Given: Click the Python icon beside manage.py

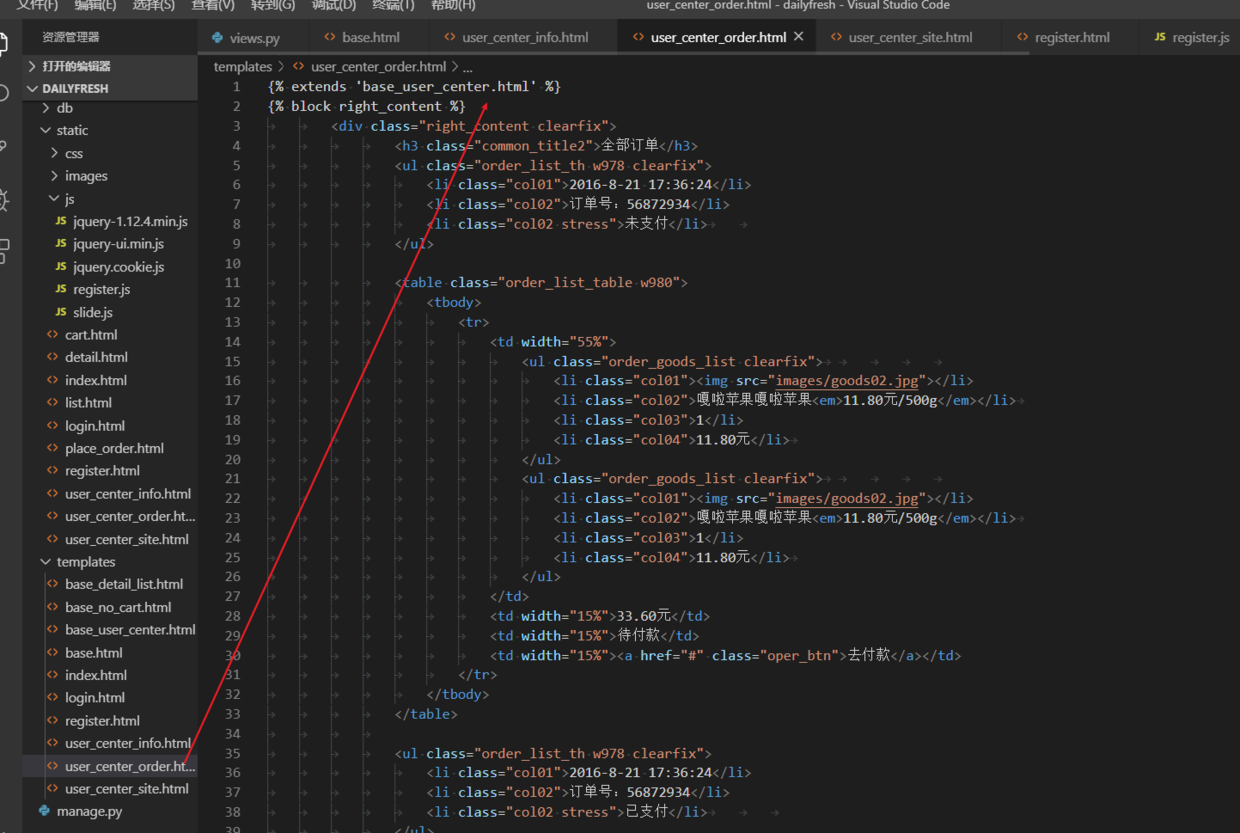Looking at the screenshot, I should pyautogui.click(x=44, y=811).
